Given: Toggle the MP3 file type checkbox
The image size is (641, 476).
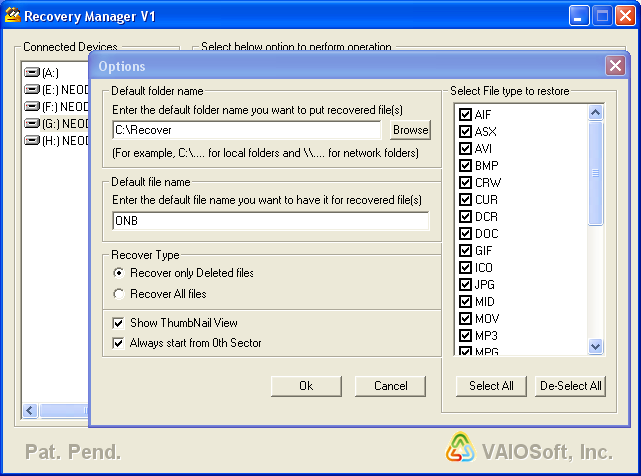Looking at the screenshot, I should pyautogui.click(x=465, y=335).
